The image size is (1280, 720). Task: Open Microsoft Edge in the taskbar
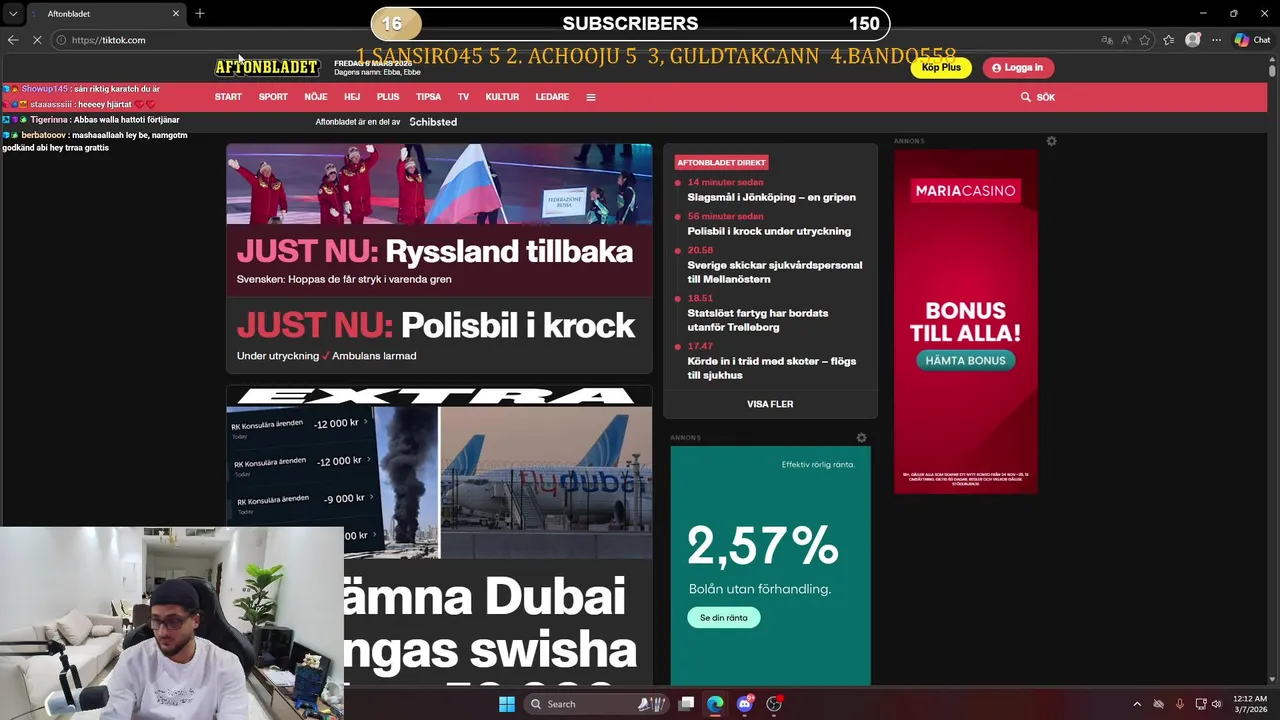click(x=715, y=704)
